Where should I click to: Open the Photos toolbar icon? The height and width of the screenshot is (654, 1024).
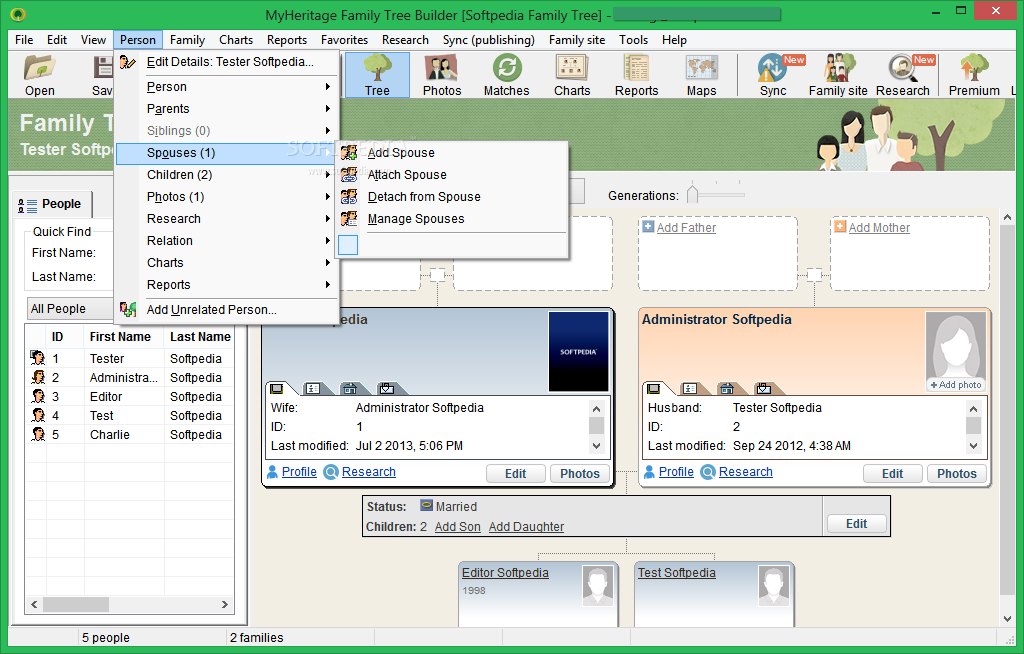click(441, 76)
